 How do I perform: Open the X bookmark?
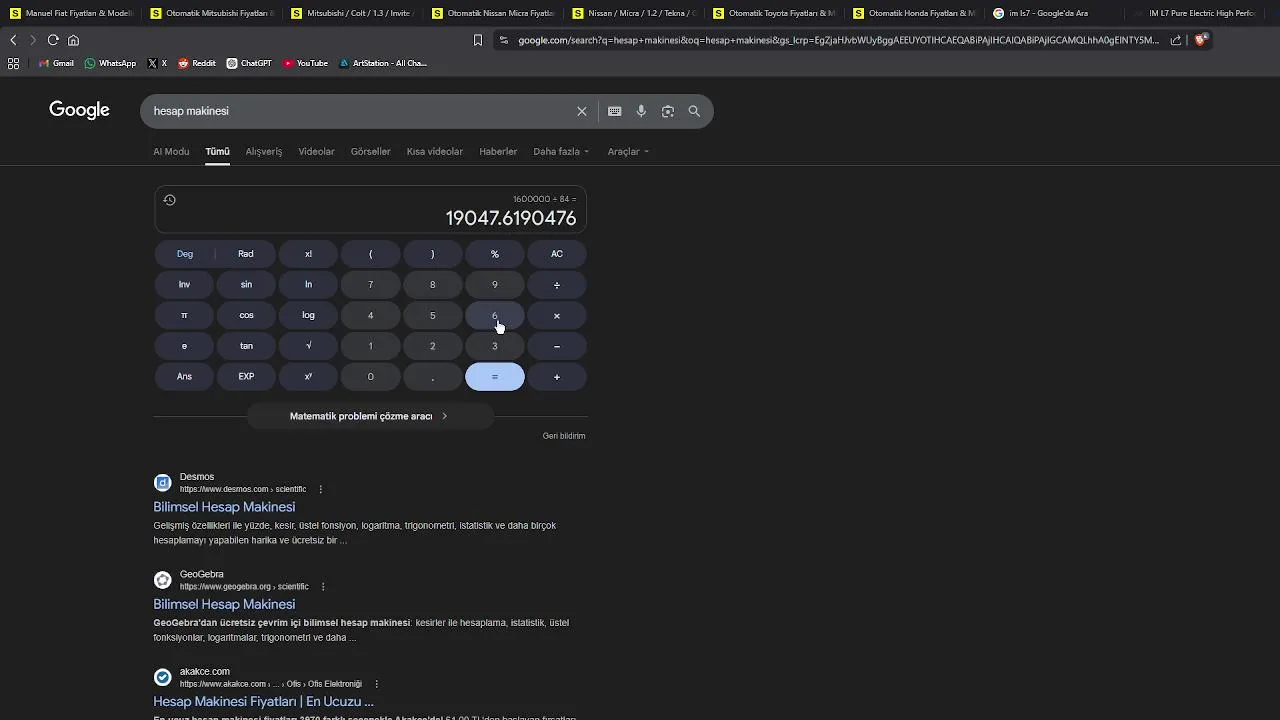coord(157,63)
